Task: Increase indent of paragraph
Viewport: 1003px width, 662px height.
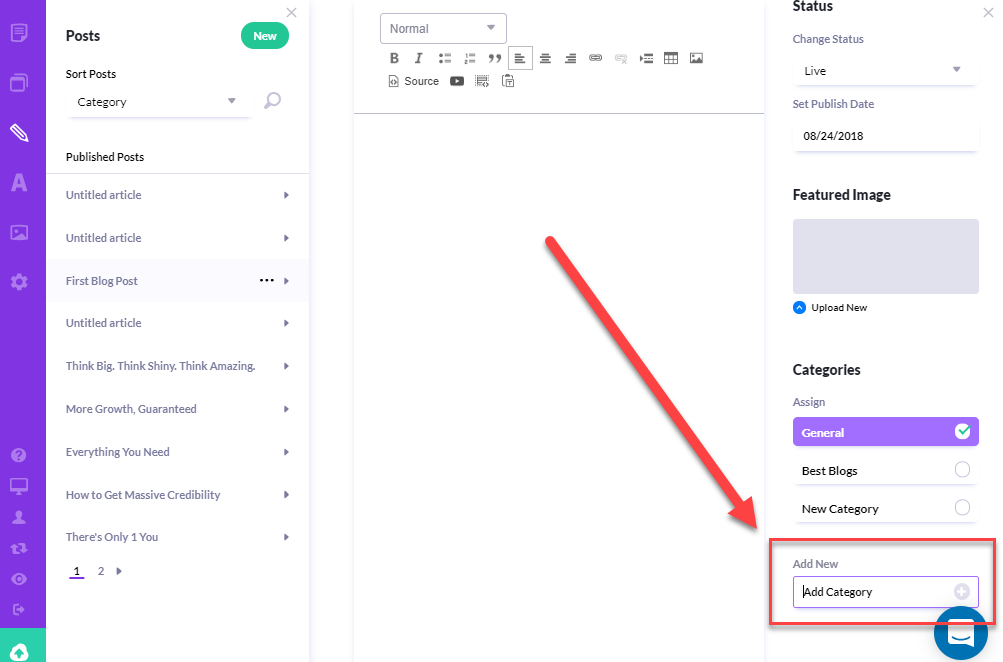Action: 646,58
